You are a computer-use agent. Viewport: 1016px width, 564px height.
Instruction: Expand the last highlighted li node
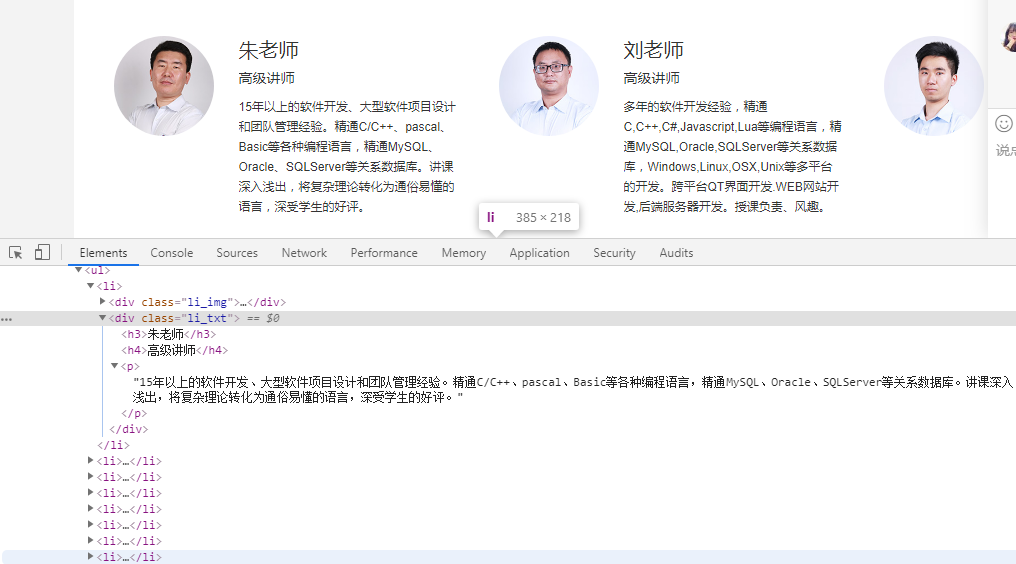[91, 556]
